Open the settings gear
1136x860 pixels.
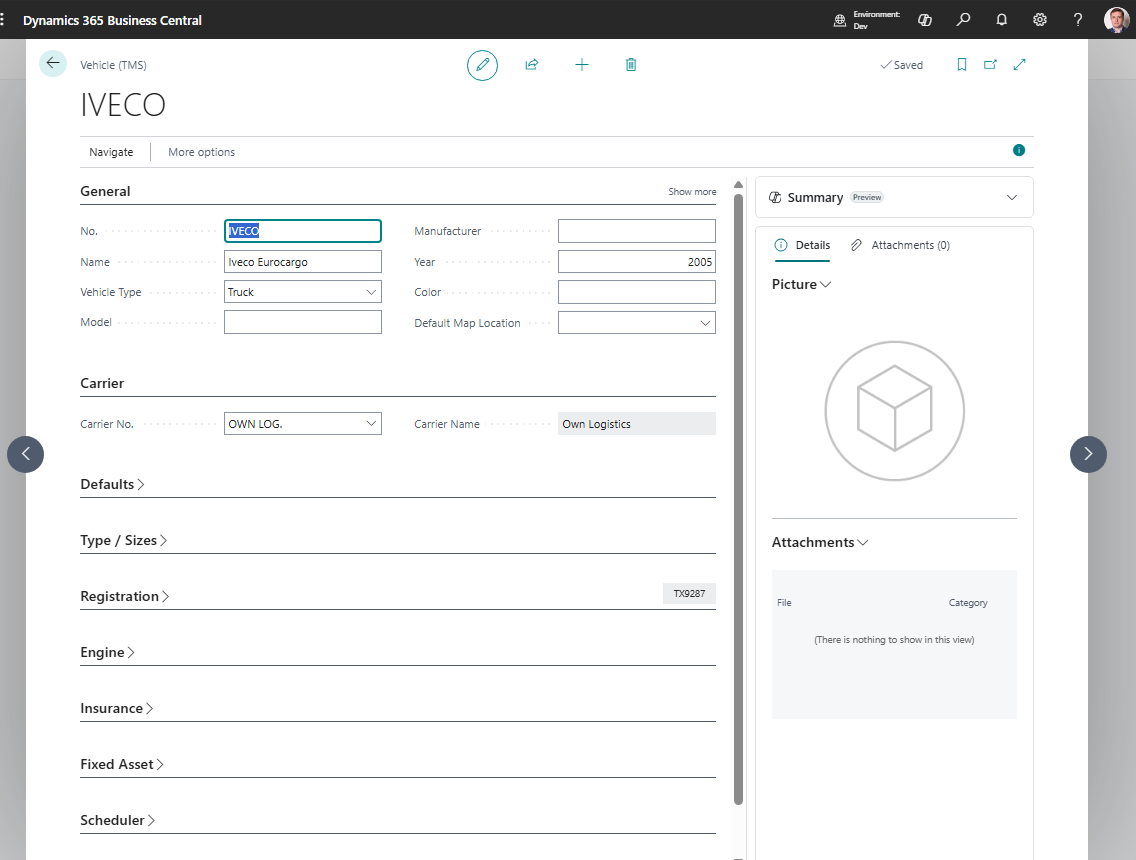point(1040,20)
